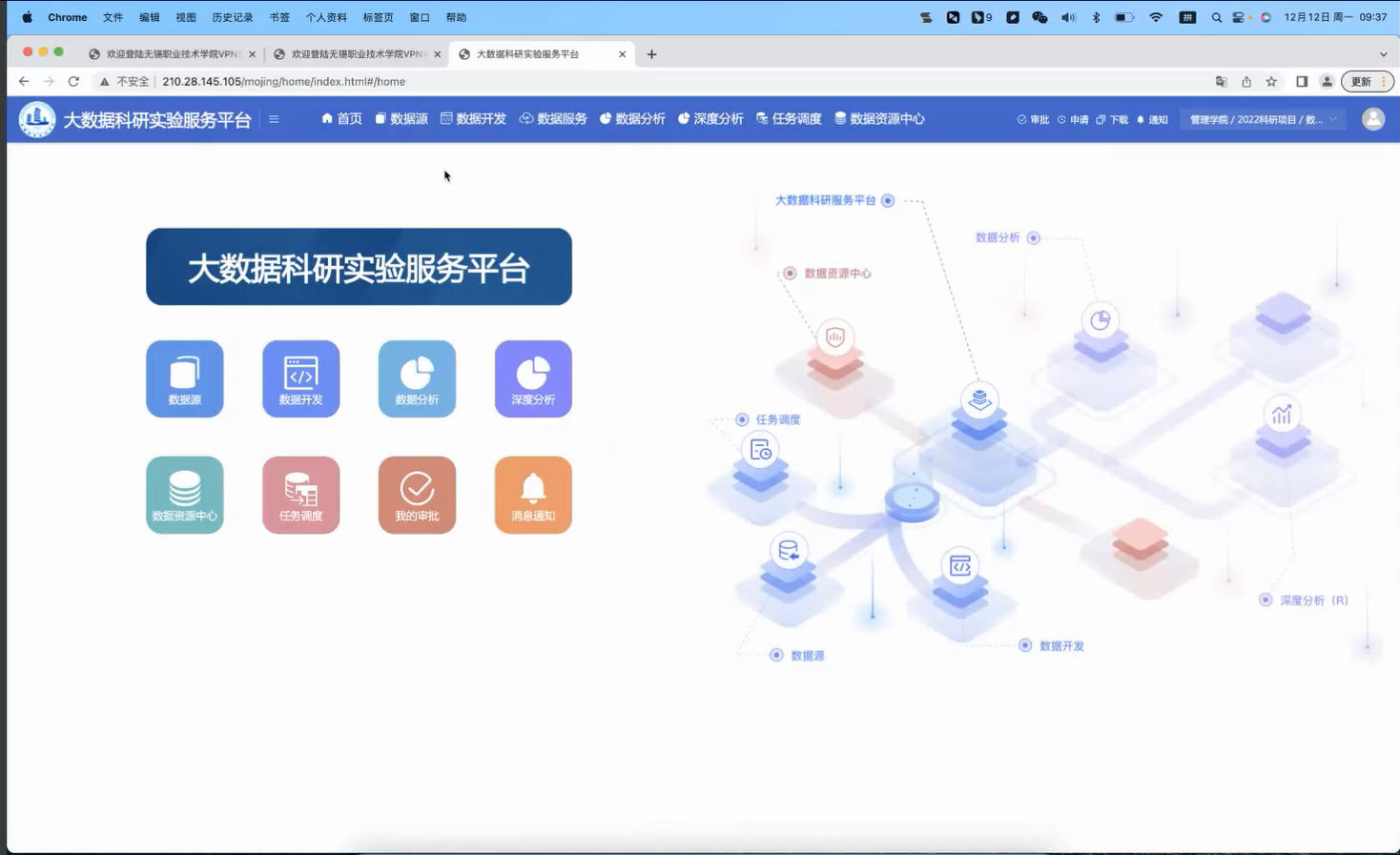1400x855 pixels.
Task: Open the 我的审批 checkmark tile
Action: pyautogui.click(x=417, y=495)
